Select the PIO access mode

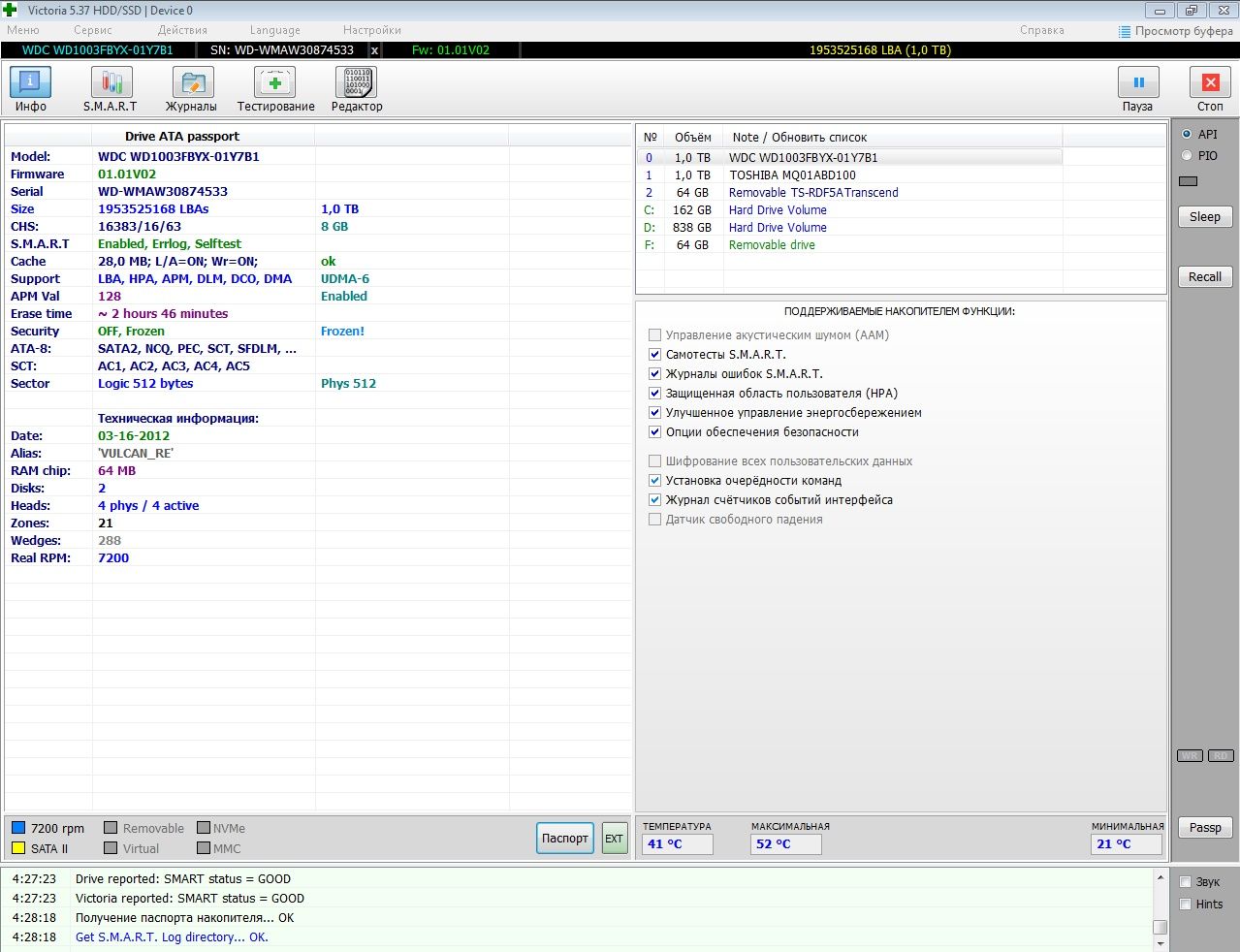(x=1187, y=156)
